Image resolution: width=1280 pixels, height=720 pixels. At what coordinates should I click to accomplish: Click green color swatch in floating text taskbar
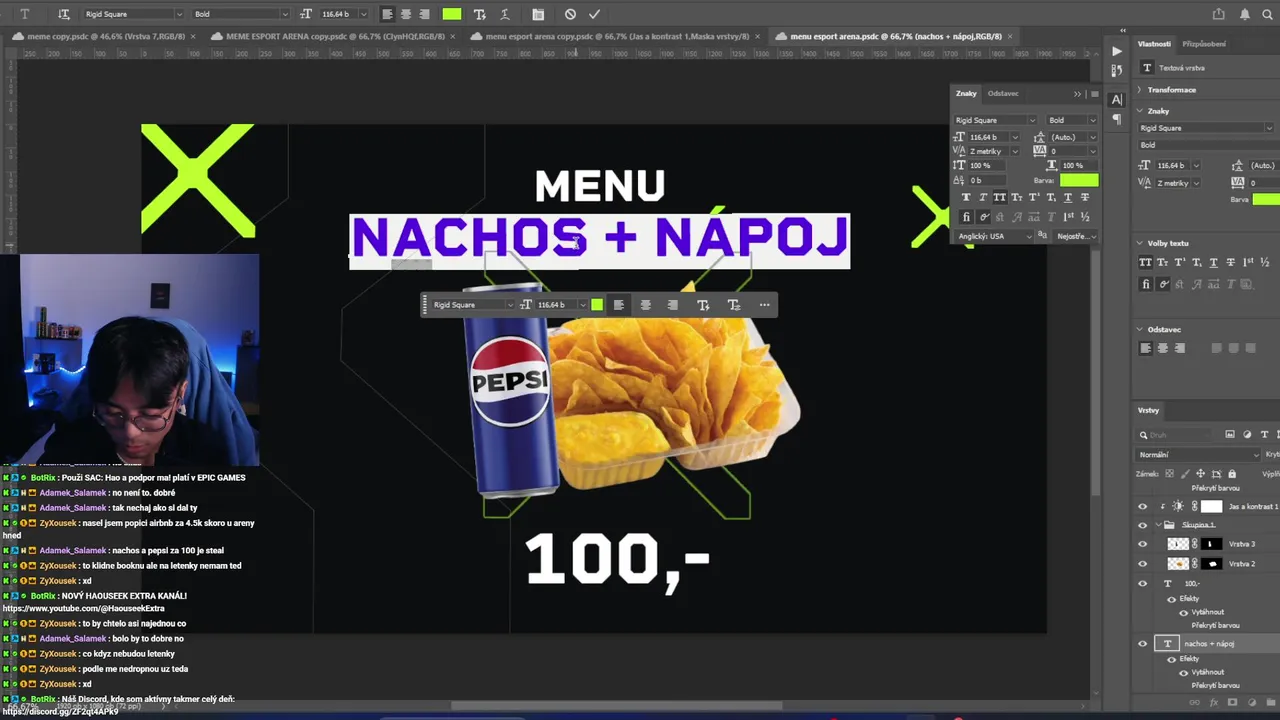(x=597, y=305)
